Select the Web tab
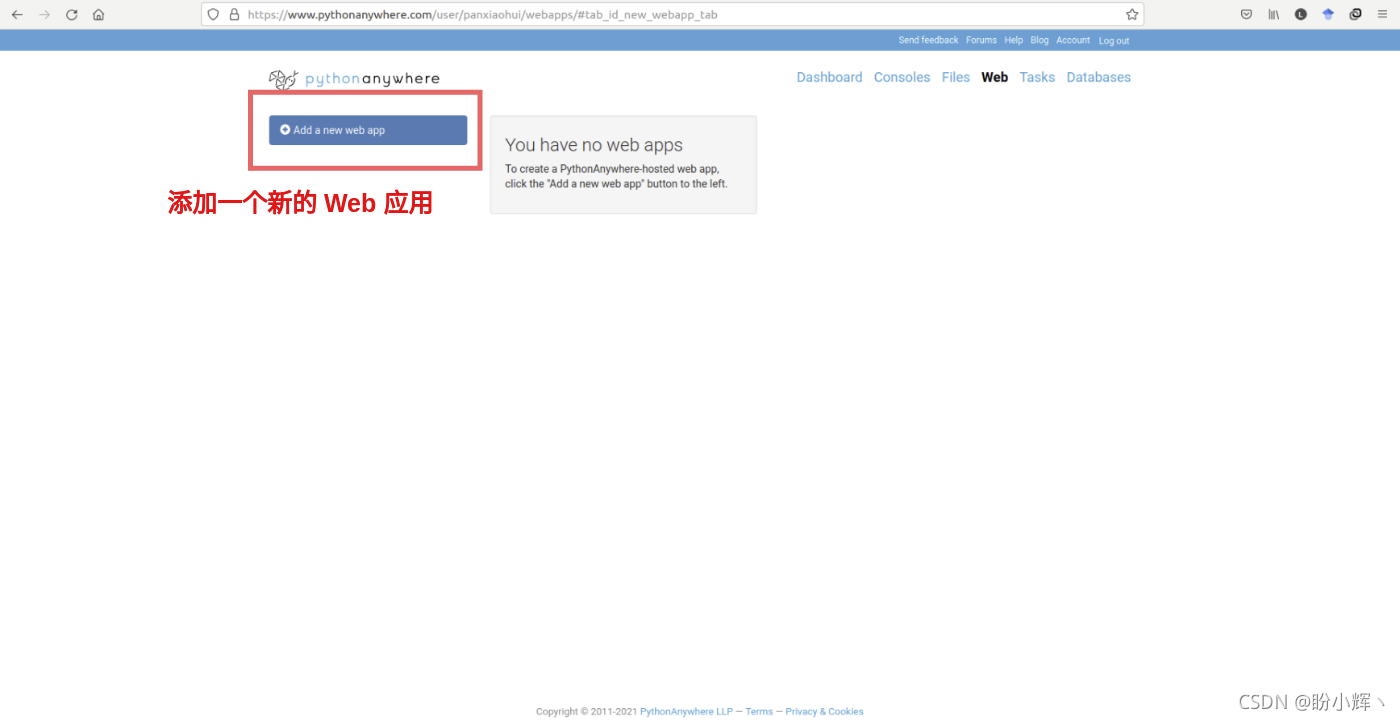The width and height of the screenshot is (1400, 720). (x=995, y=77)
